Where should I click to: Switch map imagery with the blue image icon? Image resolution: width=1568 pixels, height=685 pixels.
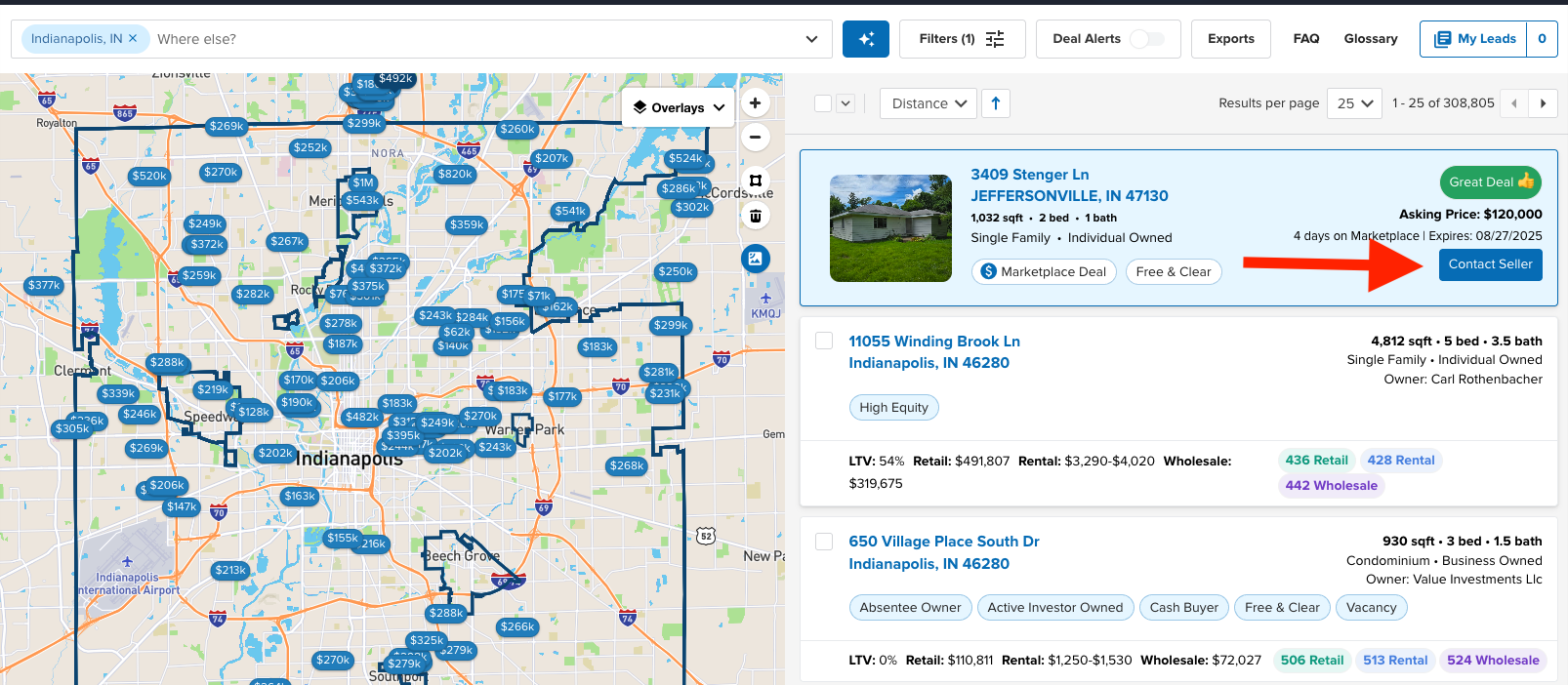pyautogui.click(x=755, y=259)
